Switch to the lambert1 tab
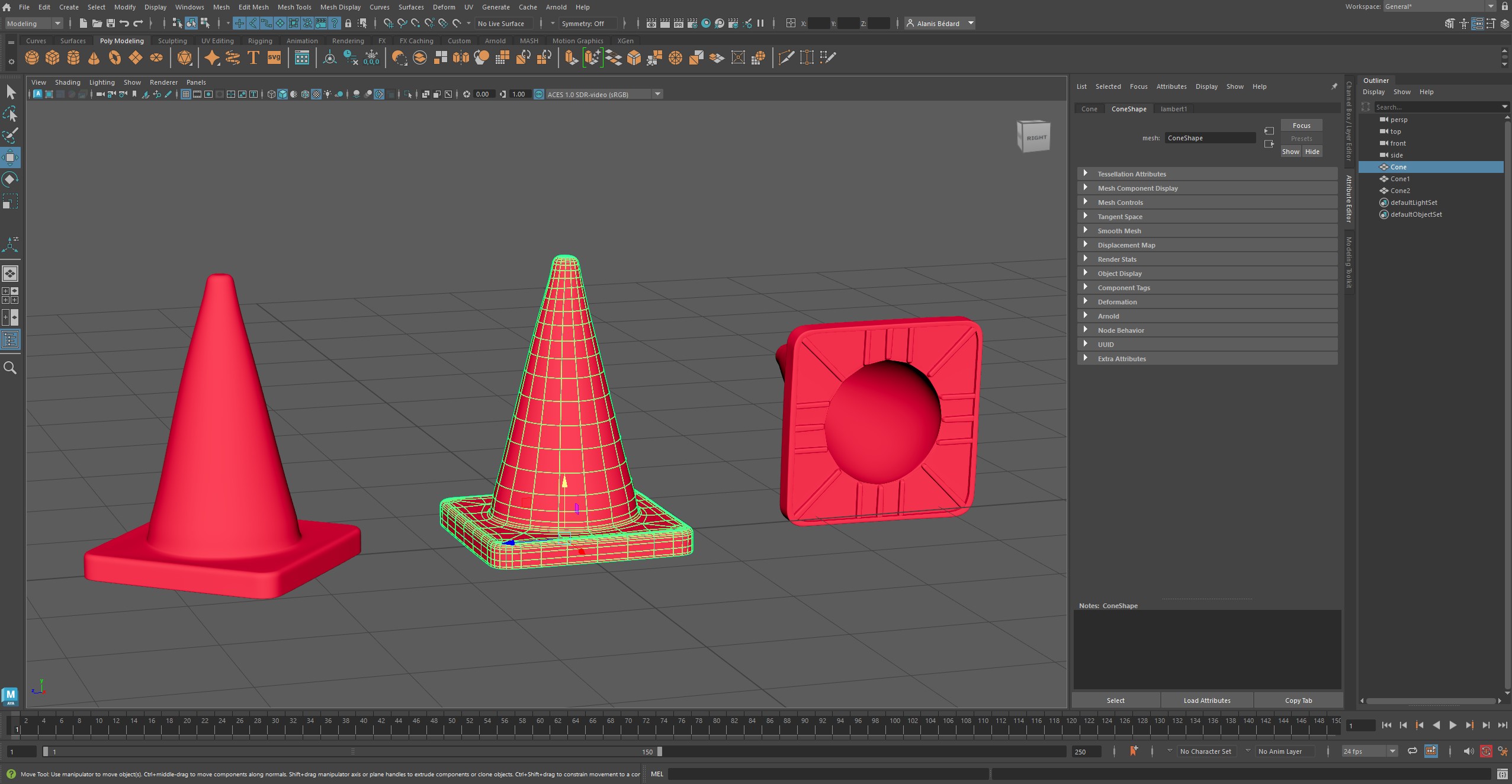Image resolution: width=1512 pixels, height=784 pixels. (x=1173, y=109)
